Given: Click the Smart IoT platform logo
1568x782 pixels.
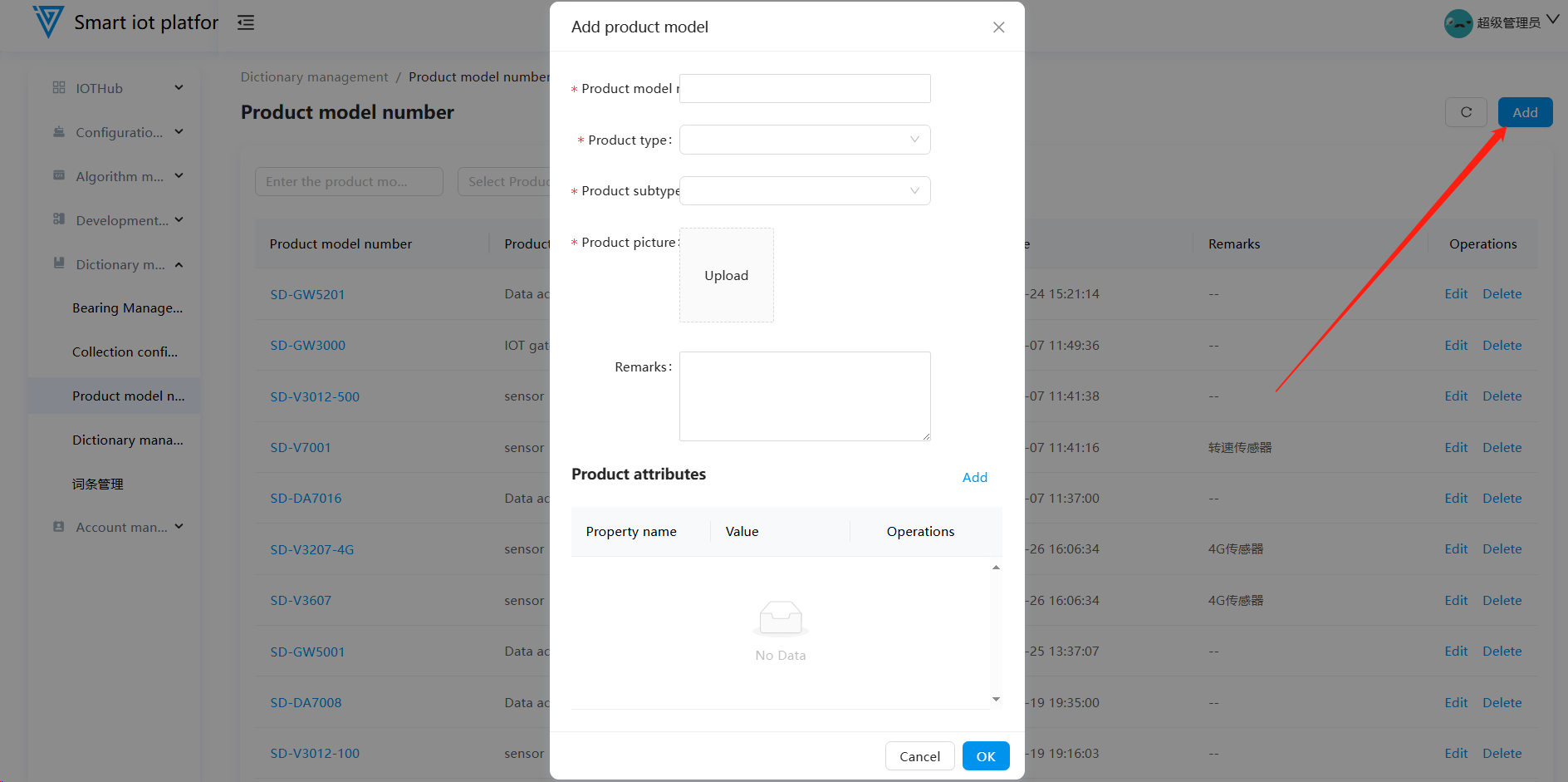Looking at the screenshot, I should click(48, 22).
